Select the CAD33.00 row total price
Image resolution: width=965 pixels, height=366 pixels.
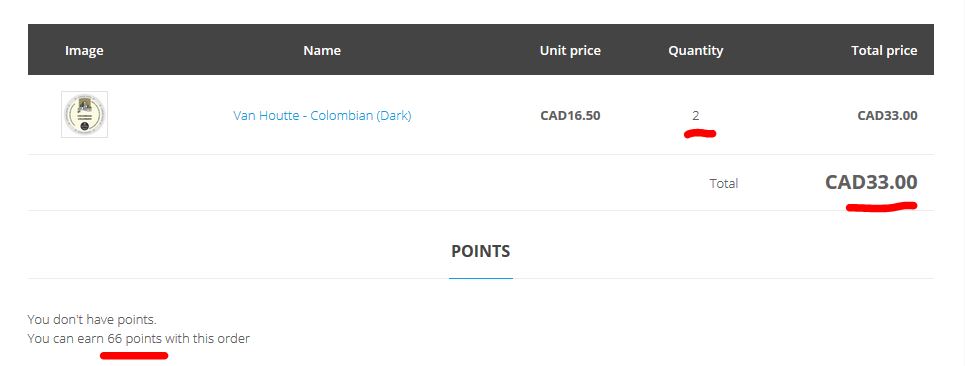point(887,115)
